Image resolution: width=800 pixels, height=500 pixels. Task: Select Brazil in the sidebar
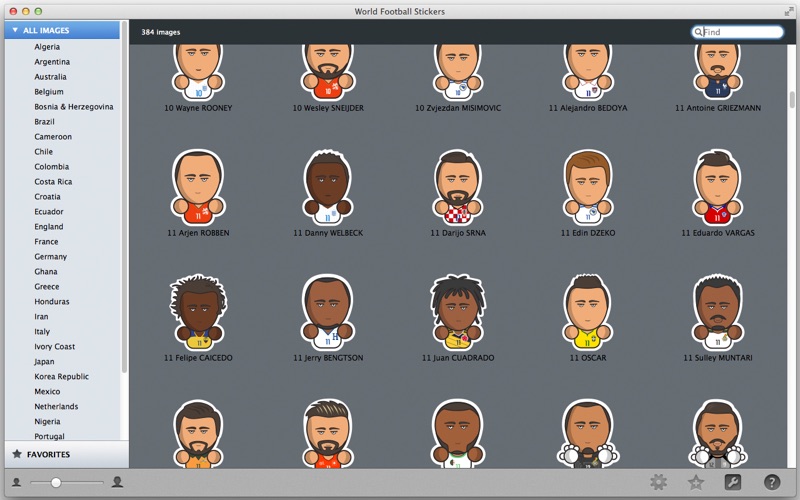tap(44, 121)
